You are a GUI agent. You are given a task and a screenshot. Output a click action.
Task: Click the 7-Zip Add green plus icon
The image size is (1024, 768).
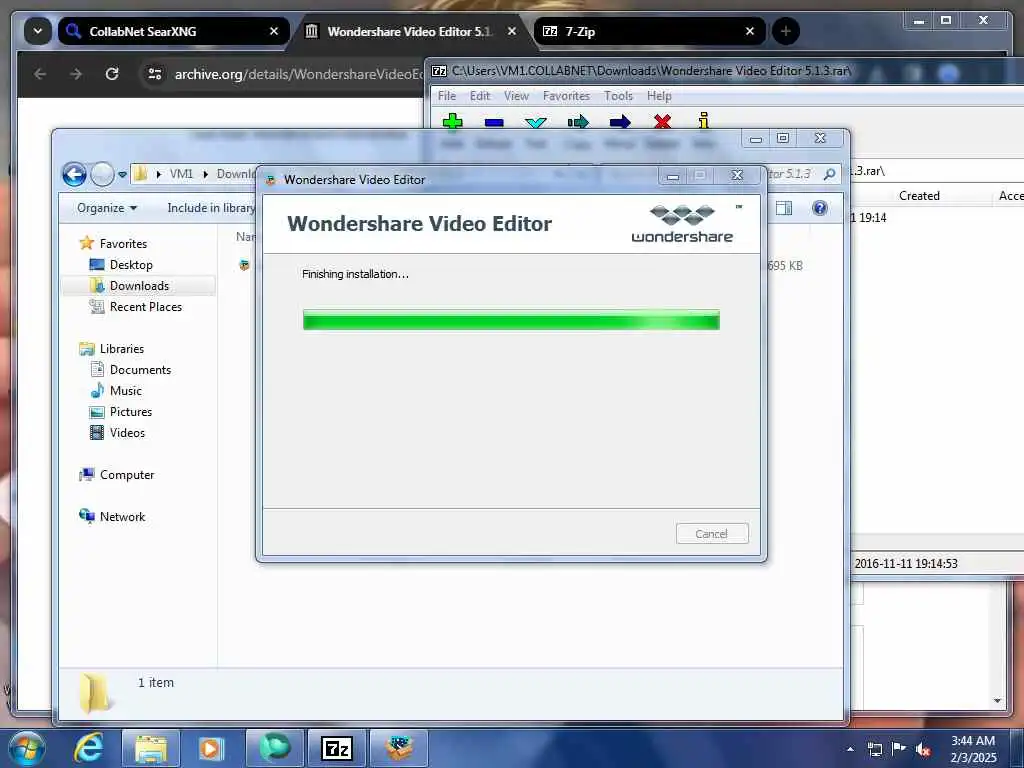(452, 121)
